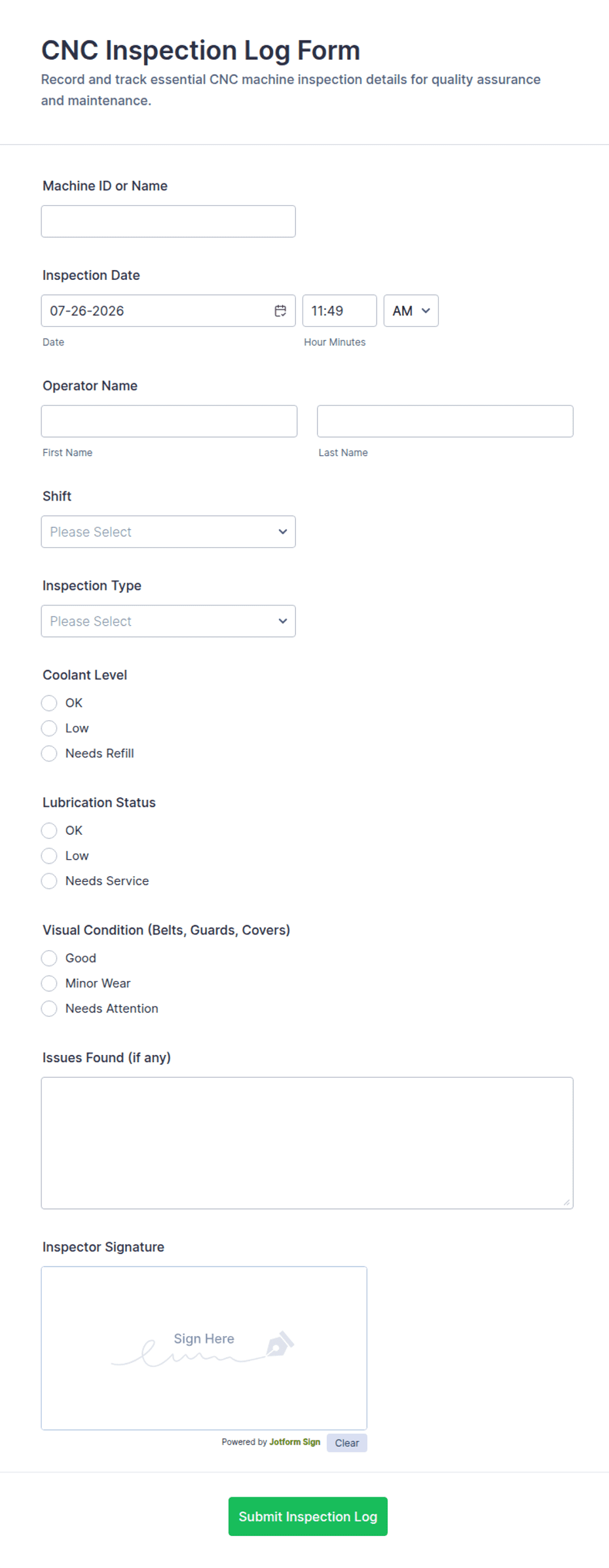Click the Hour Minutes time field
This screenshot has height=1568, width=609.
(340, 311)
